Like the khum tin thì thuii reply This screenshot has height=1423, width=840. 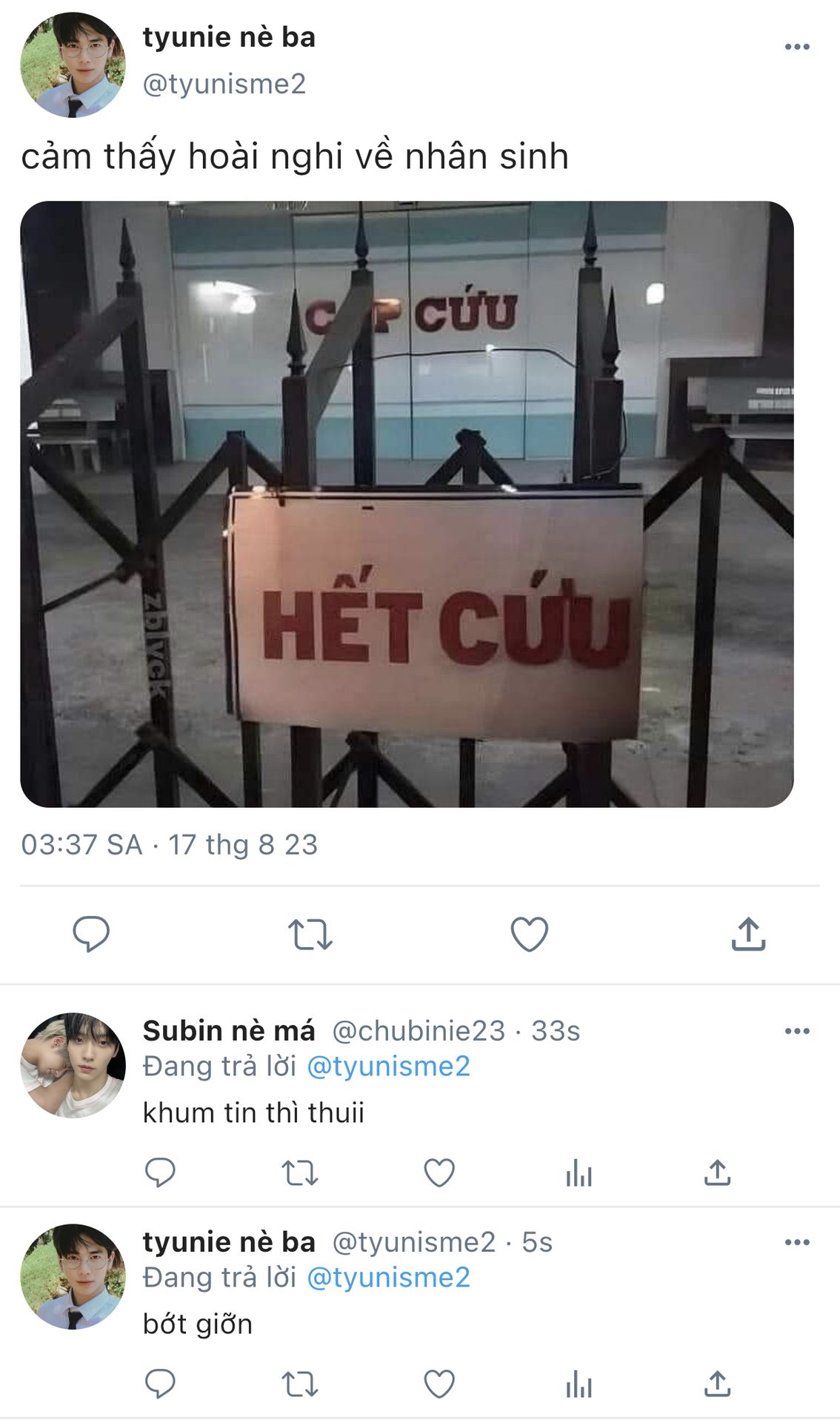click(x=439, y=1172)
